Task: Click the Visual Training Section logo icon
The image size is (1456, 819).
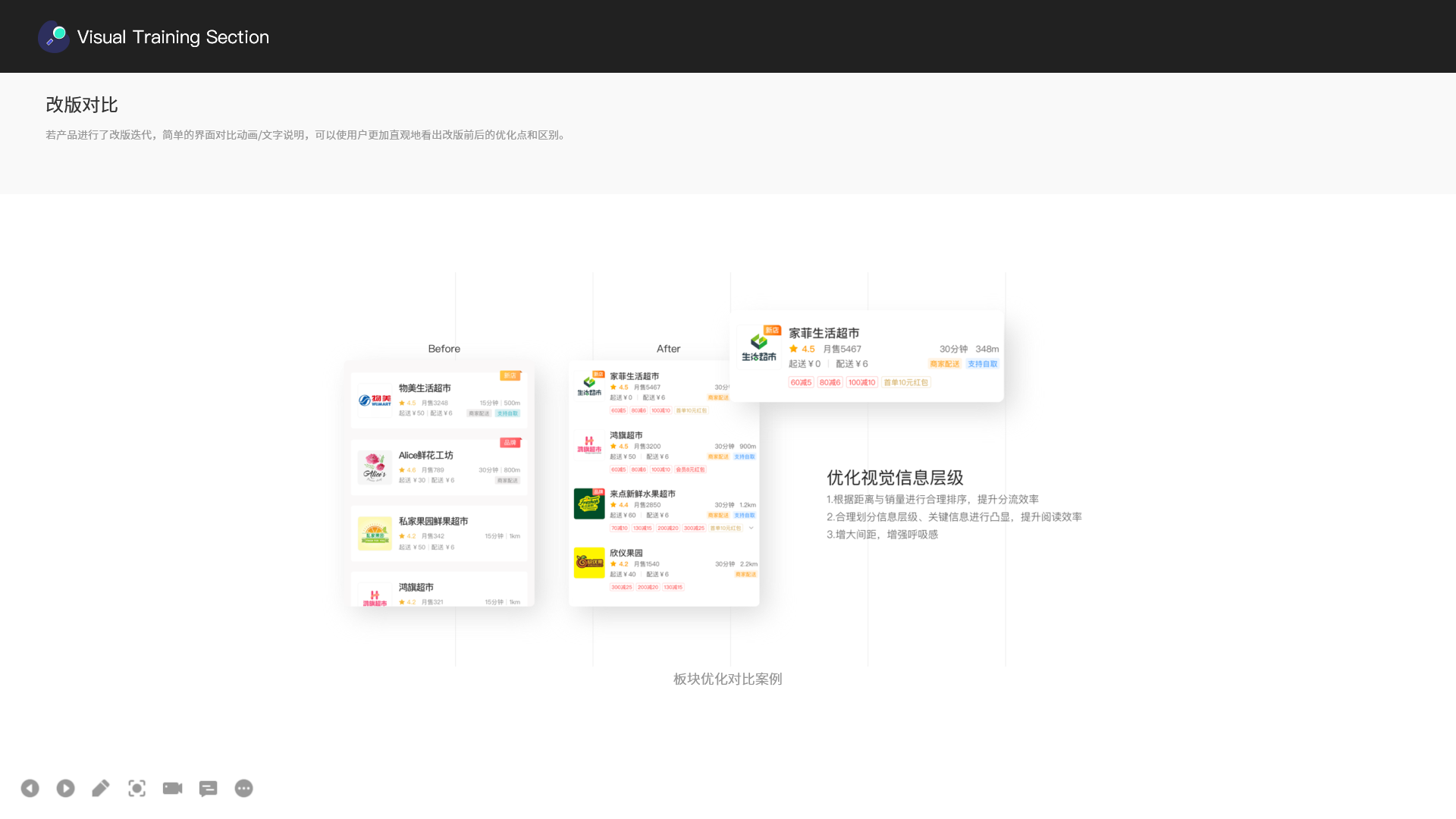Action: coord(54,36)
